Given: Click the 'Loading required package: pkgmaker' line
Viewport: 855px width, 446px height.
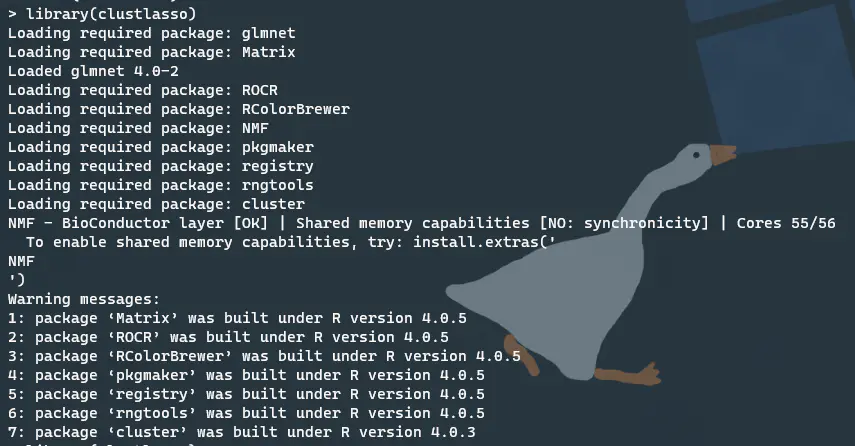Looking at the screenshot, I should click(161, 147).
